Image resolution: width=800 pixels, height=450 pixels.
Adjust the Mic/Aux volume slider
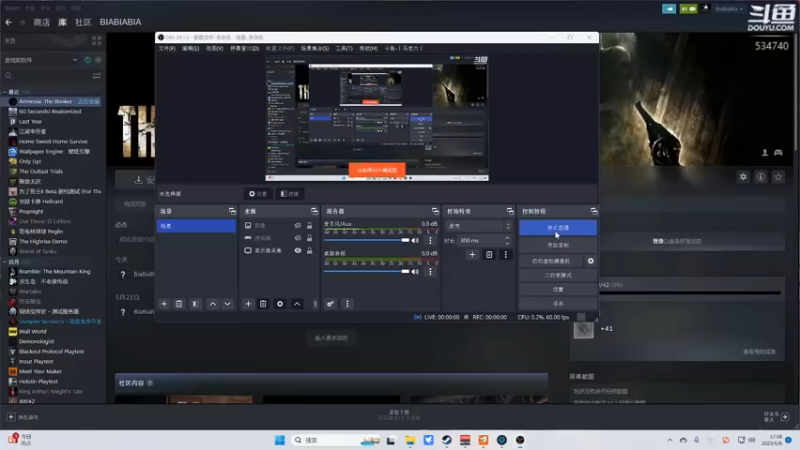pyautogui.click(x=366, y=240)
